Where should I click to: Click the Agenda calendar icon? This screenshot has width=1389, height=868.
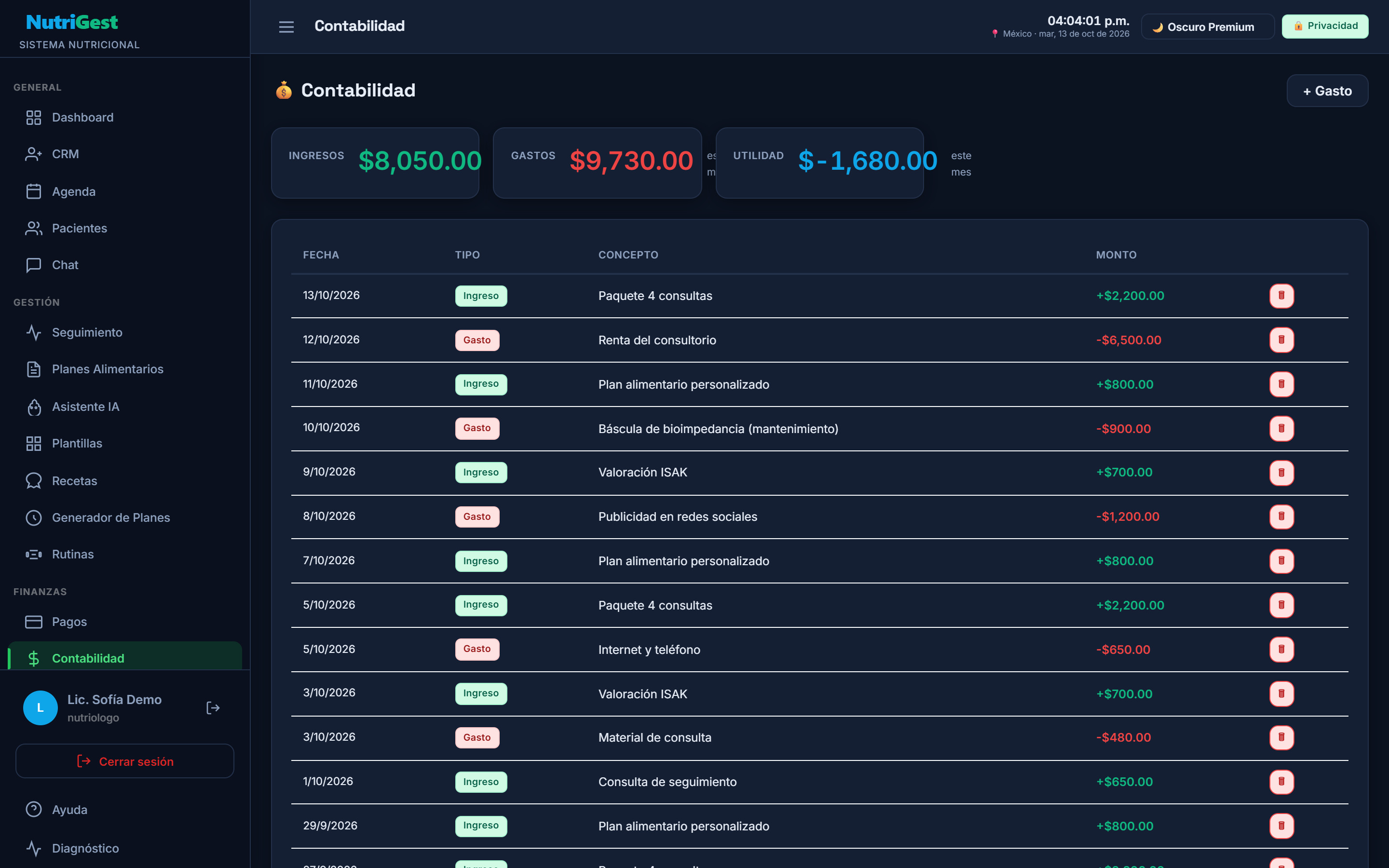(33, 191)
